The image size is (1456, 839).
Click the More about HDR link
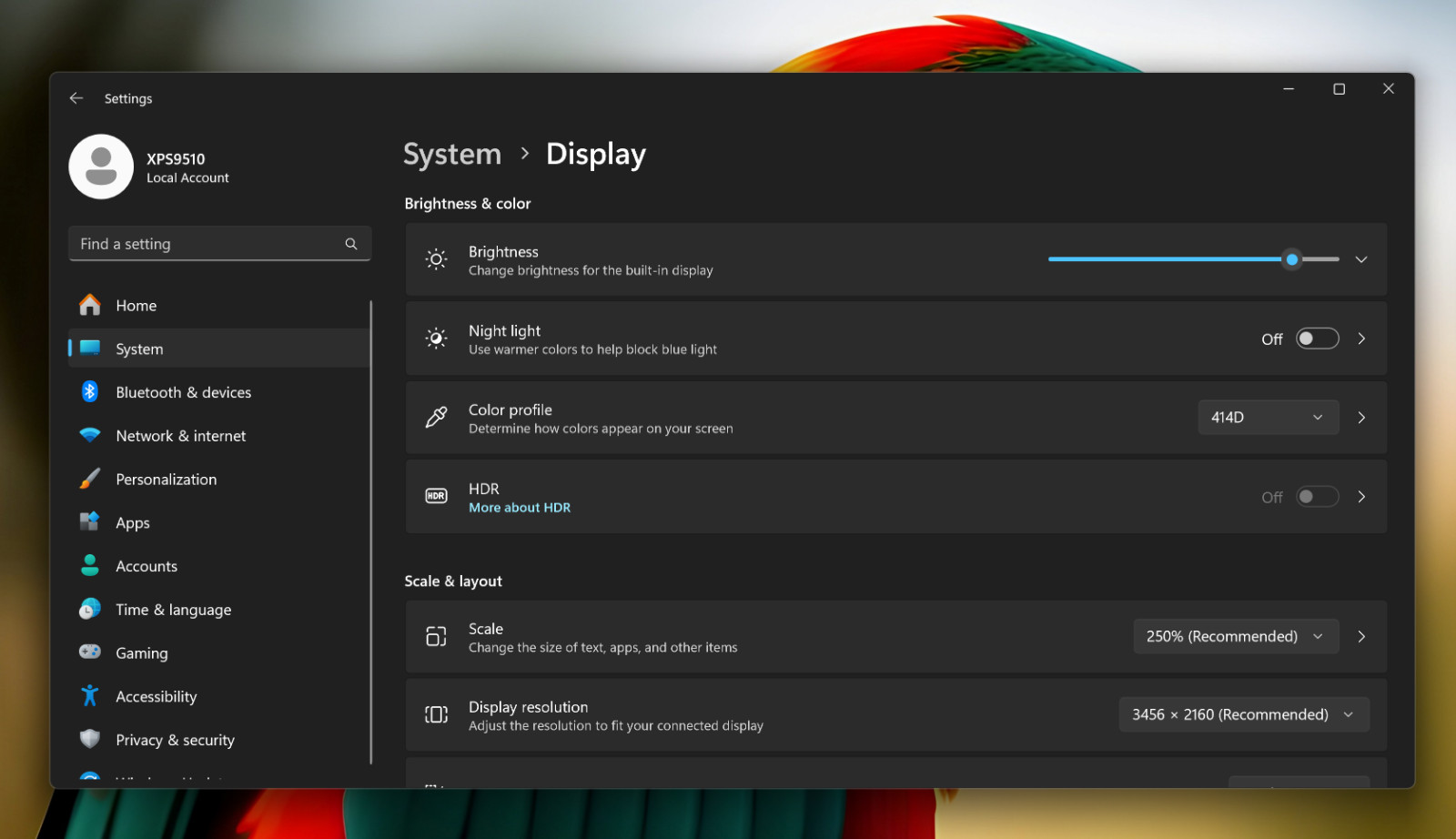tap(520, 508)
